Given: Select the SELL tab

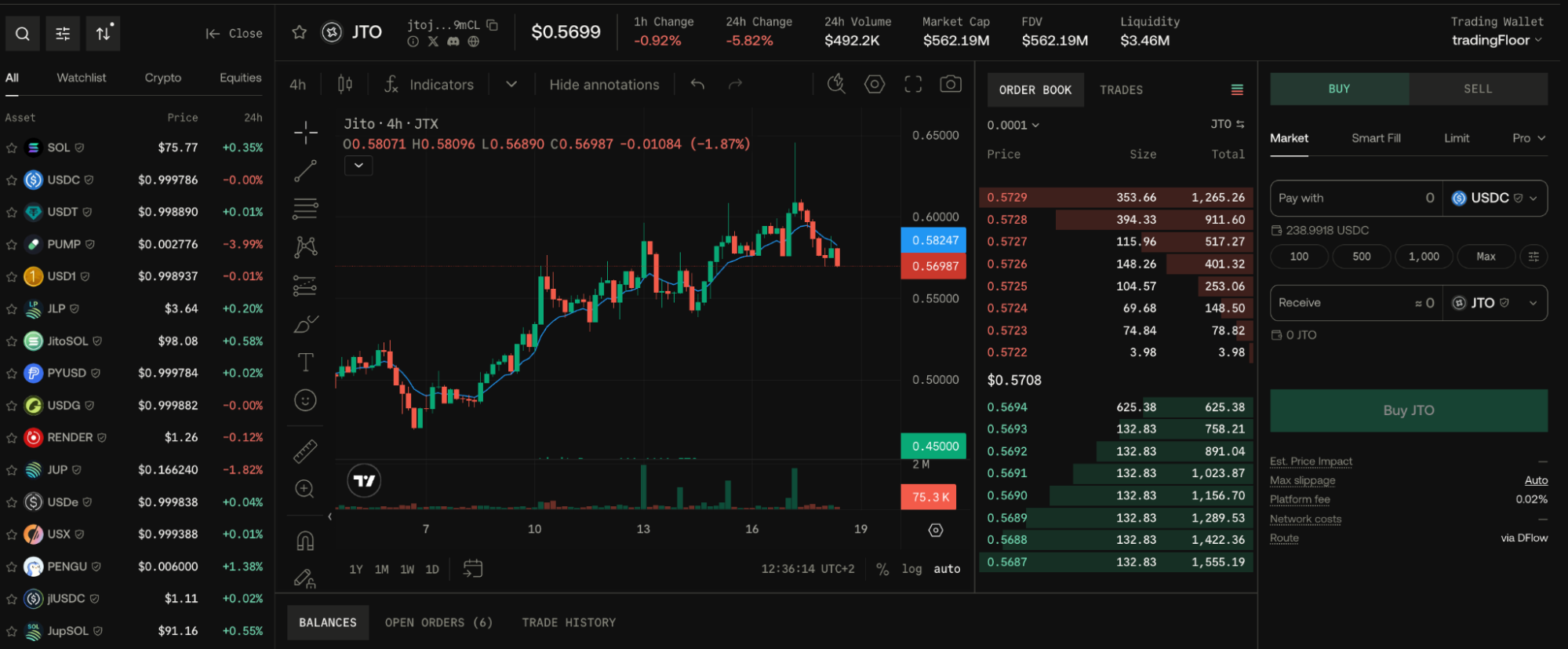Looking at the screenshot, I should coord(1479,89).
